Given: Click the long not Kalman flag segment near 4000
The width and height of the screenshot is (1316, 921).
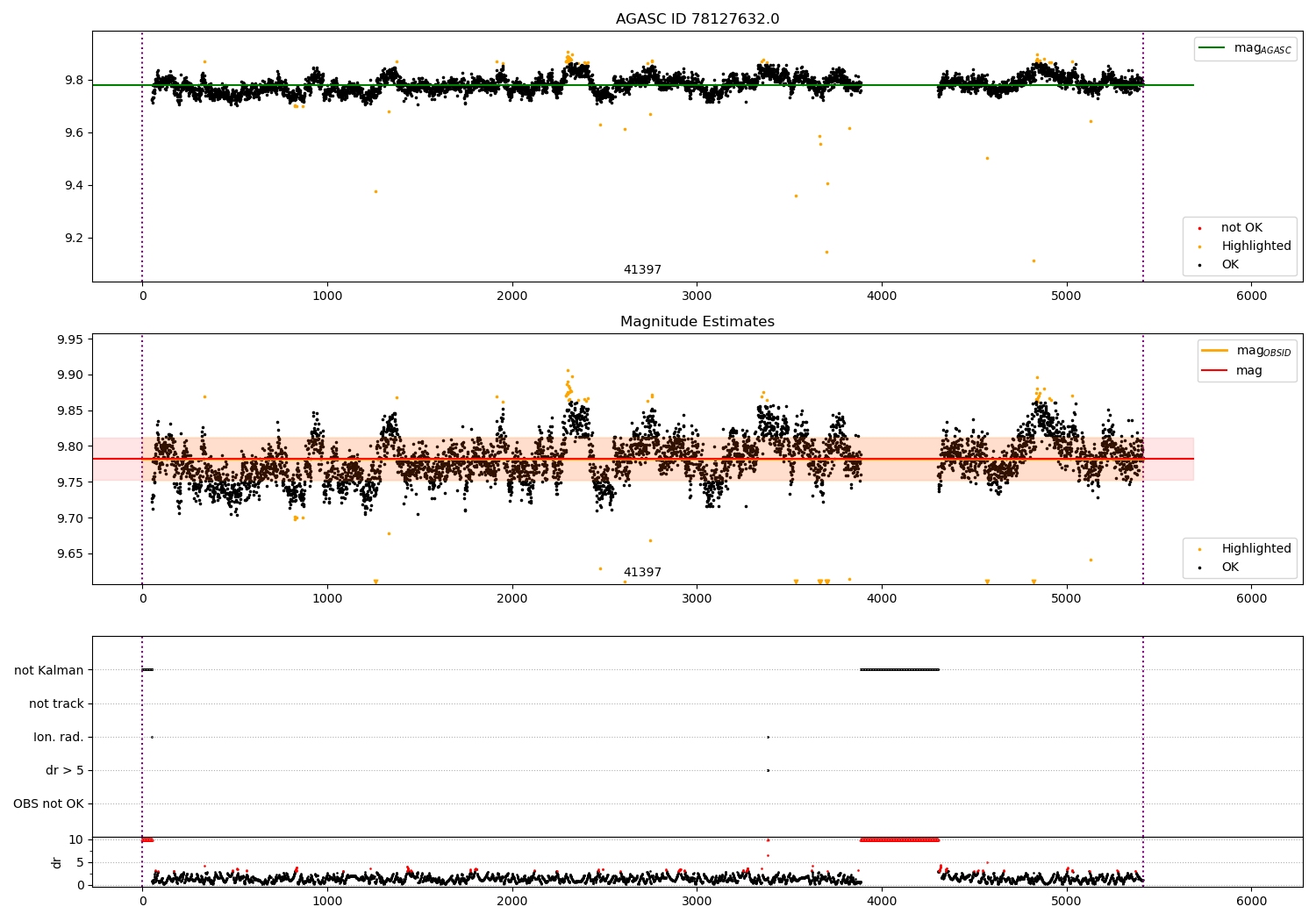Looking at the screenshot, I should (899, 670).
